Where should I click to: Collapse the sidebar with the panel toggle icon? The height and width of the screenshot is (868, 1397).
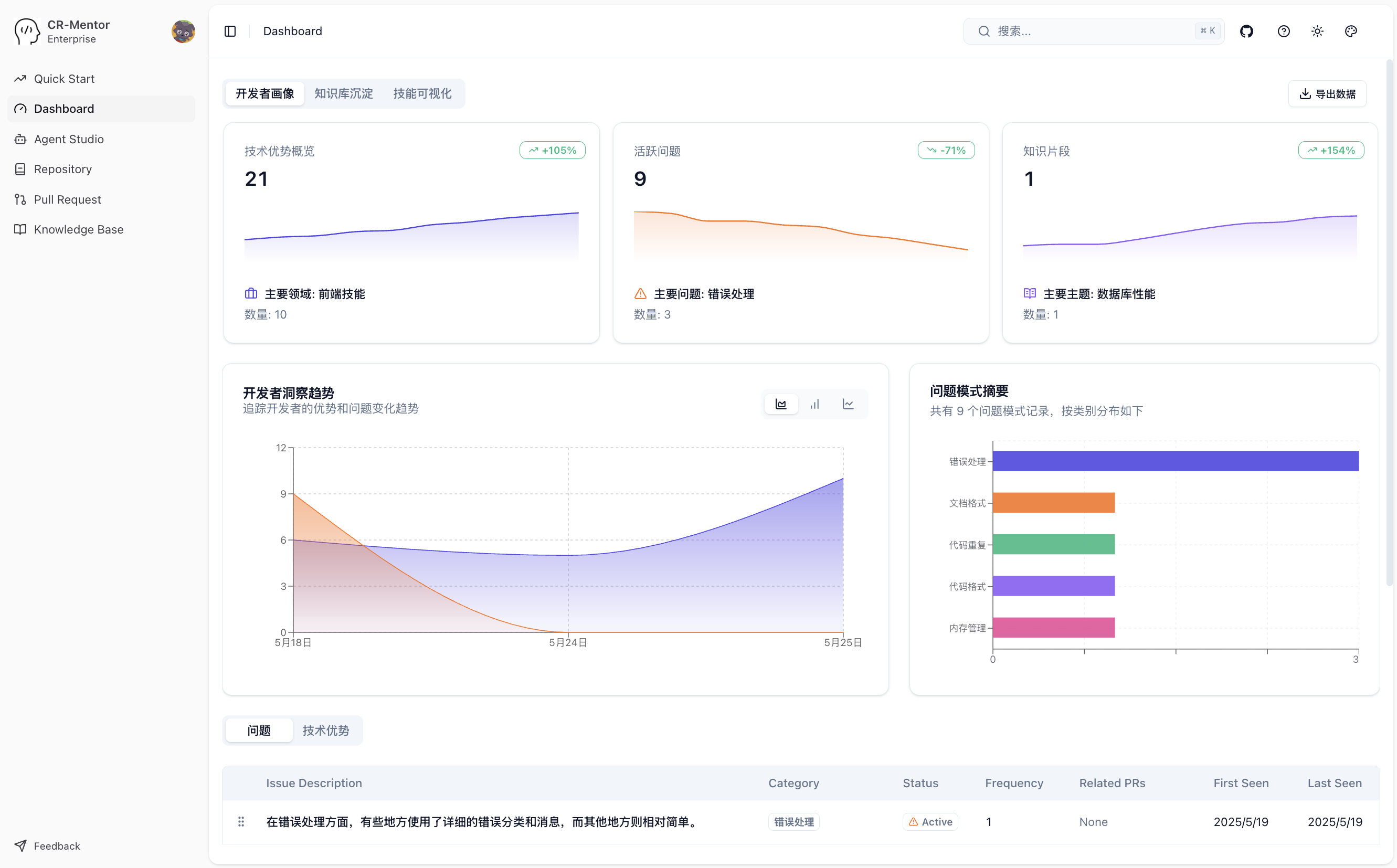(230, 31)
